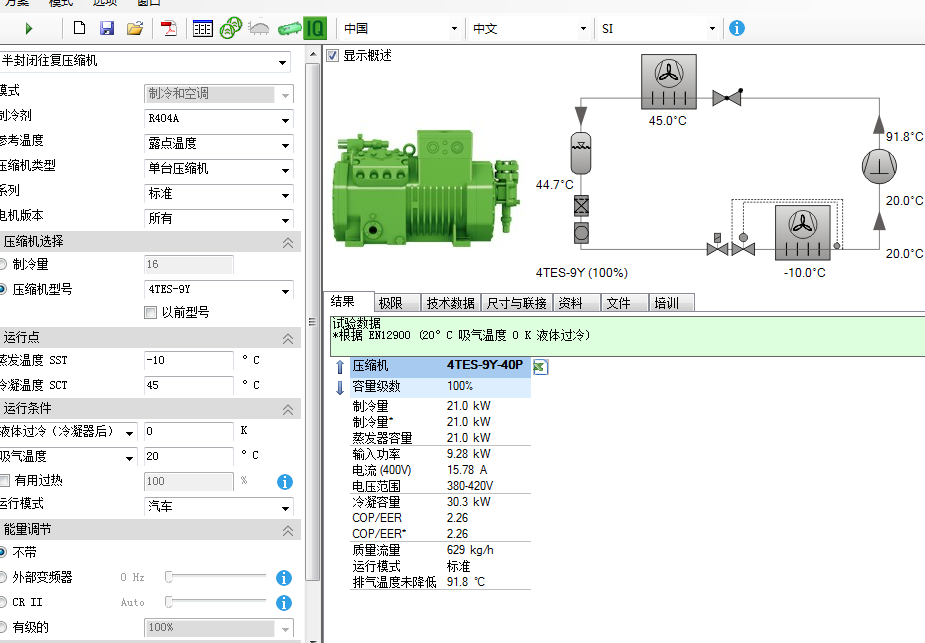The height and width of the screenshot is (643, 925).
Task: Enable the 有用过热 checkbox
Action: (x=4, y=480)
